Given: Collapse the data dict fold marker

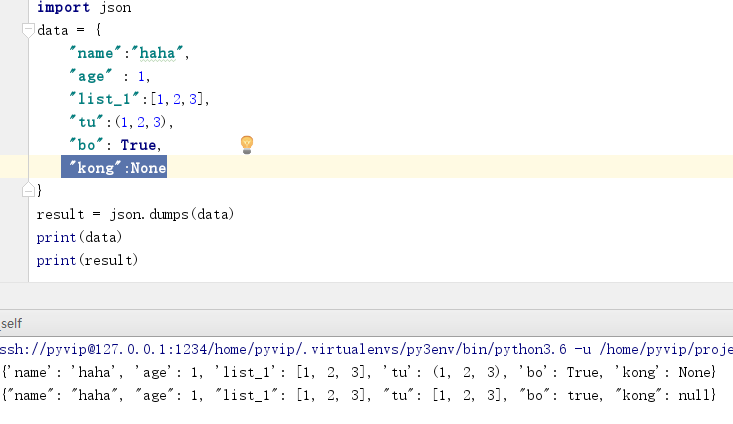Looking at the screenshot, I should point(28,30).
